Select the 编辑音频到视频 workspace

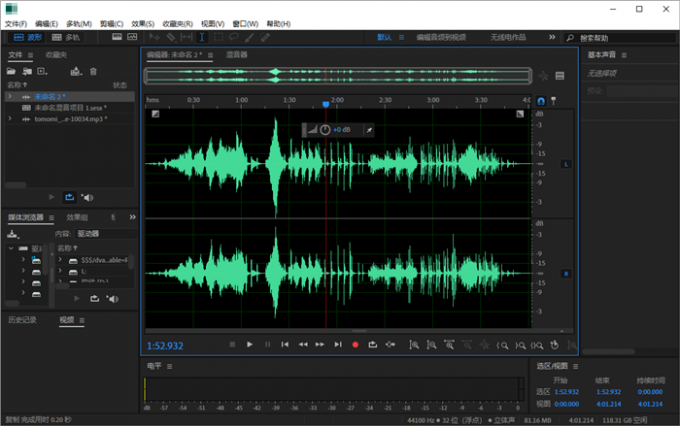click(441, 37)
